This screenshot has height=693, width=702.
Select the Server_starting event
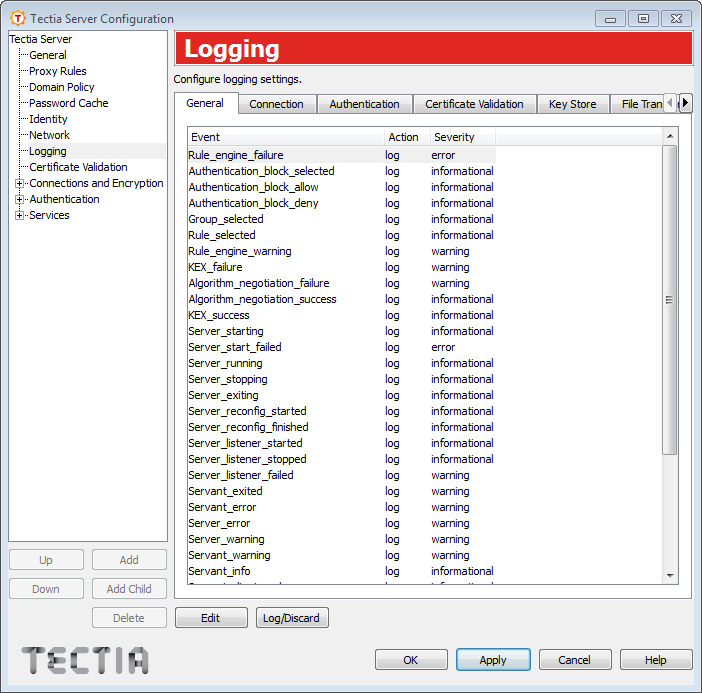point(342,331)
